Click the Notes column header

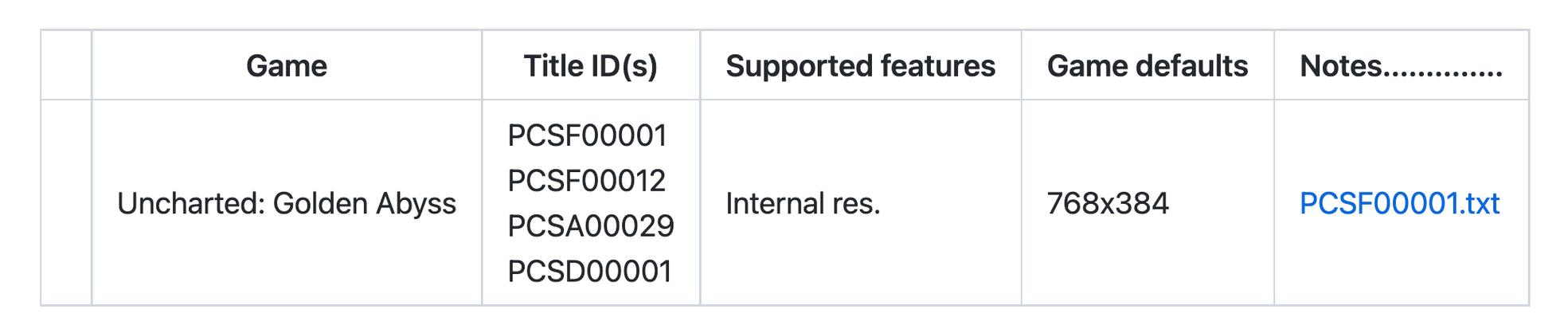click(1402, 66)
